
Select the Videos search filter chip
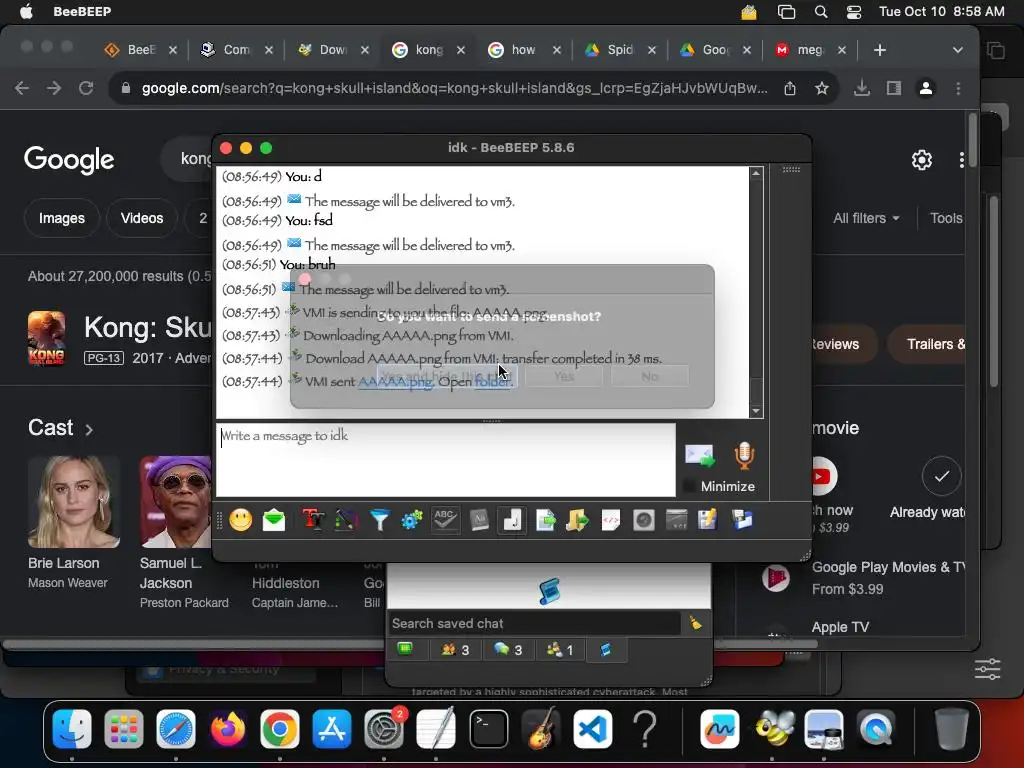(x=142, y=218)
